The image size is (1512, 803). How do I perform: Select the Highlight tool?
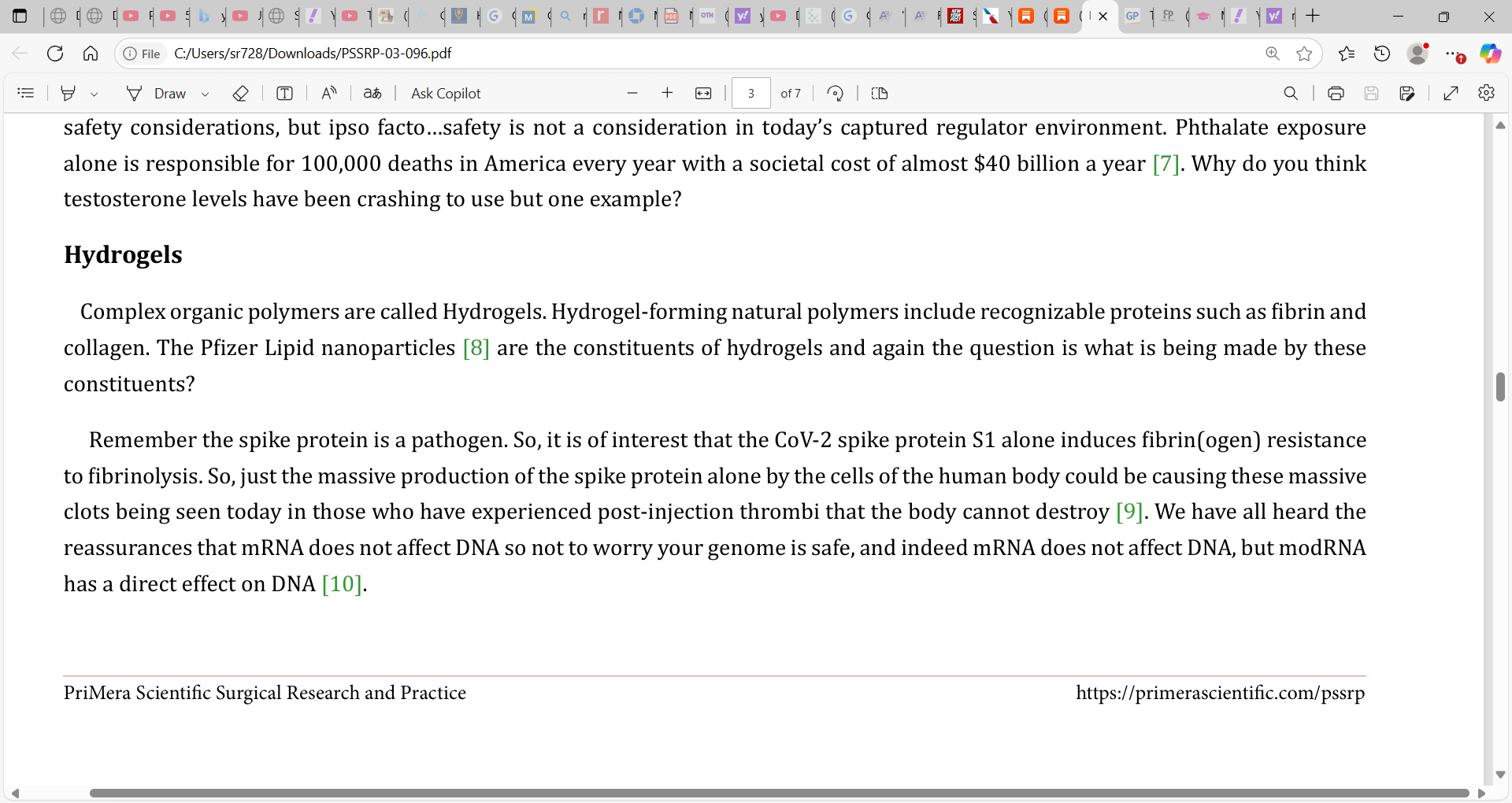[69, 93]
